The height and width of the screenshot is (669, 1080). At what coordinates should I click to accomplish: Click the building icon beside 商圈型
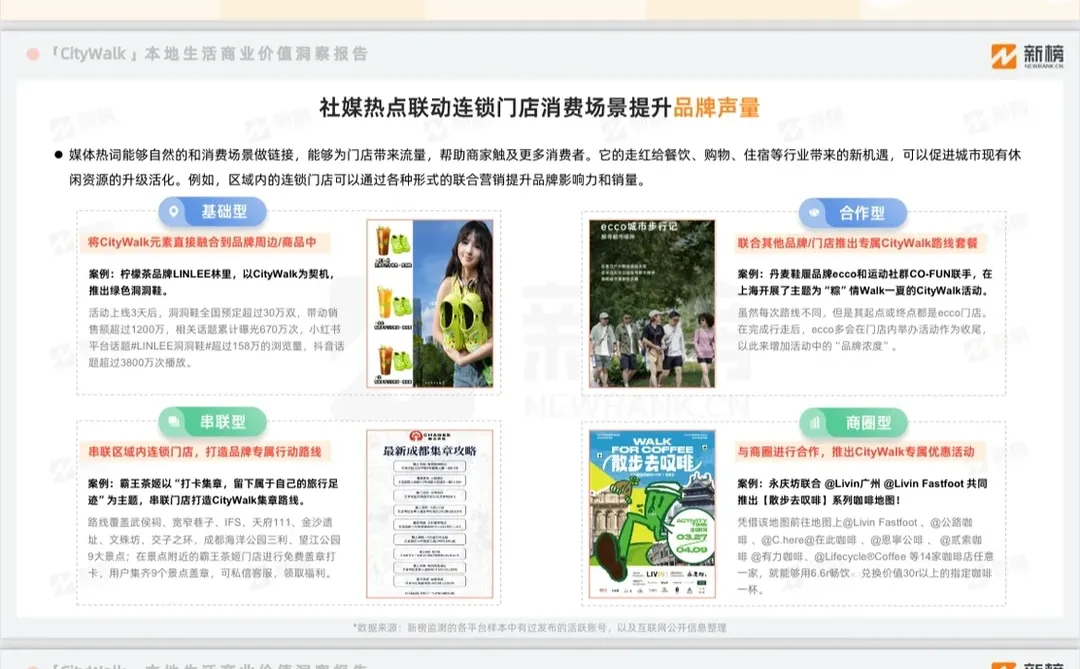(x=815, y=423)
